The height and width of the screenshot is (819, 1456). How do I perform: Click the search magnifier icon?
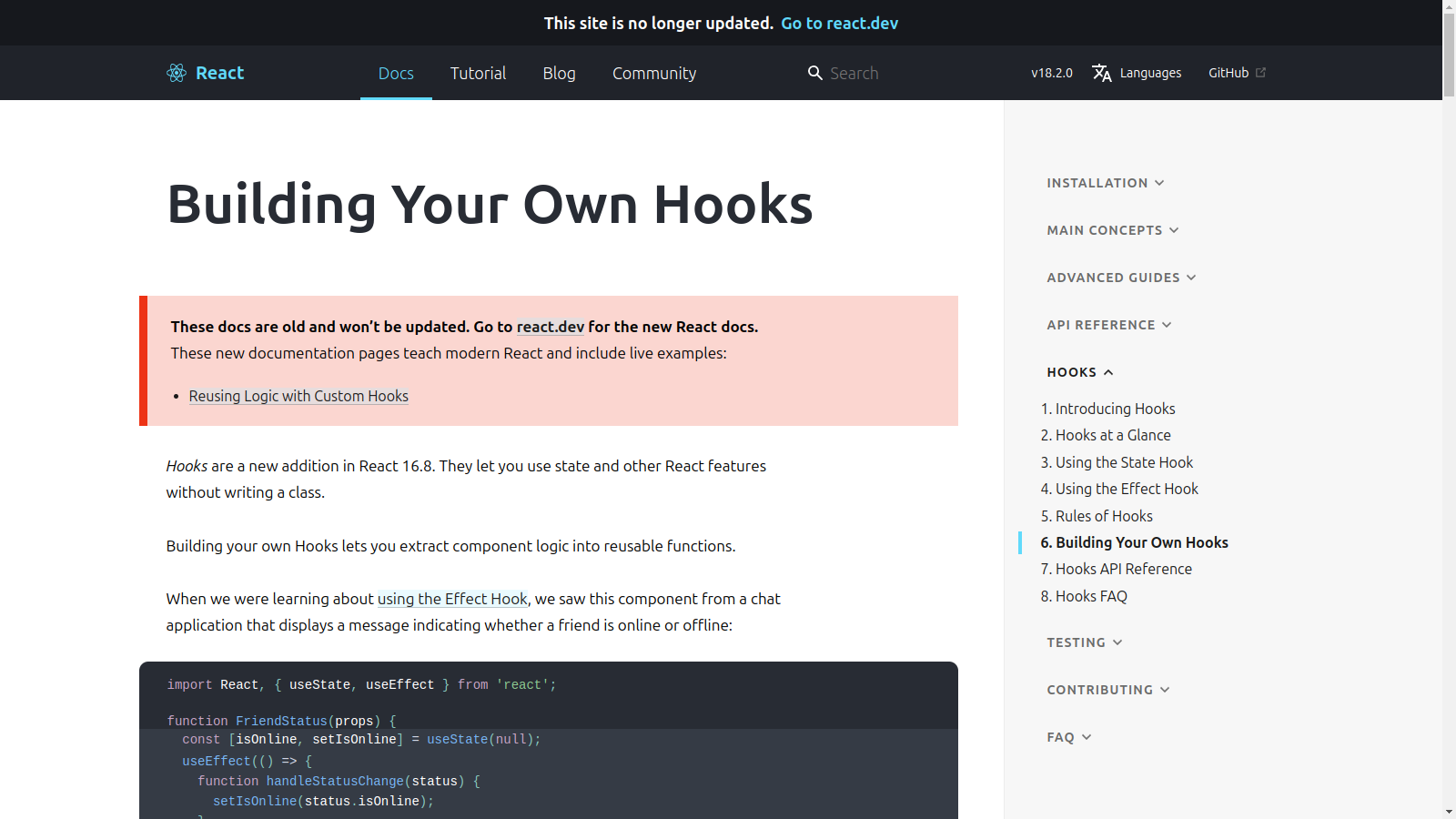(814, 73)
